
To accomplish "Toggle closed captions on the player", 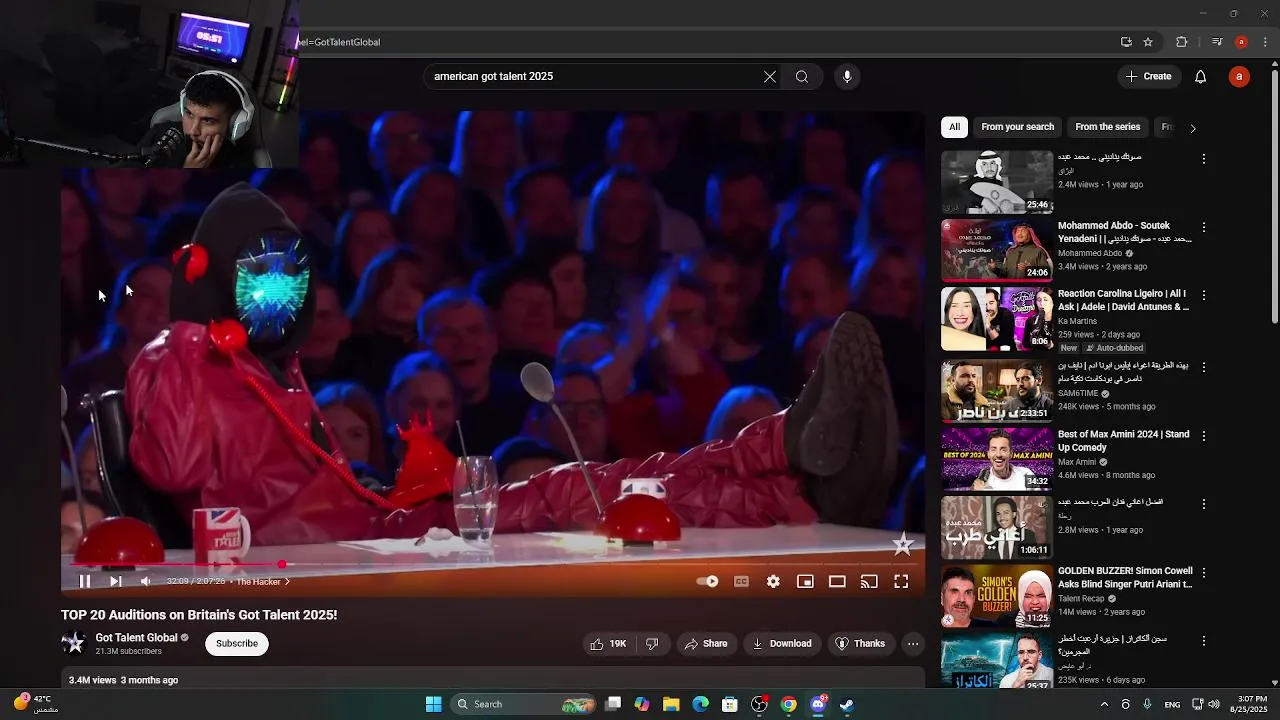I will pos(741,581).
